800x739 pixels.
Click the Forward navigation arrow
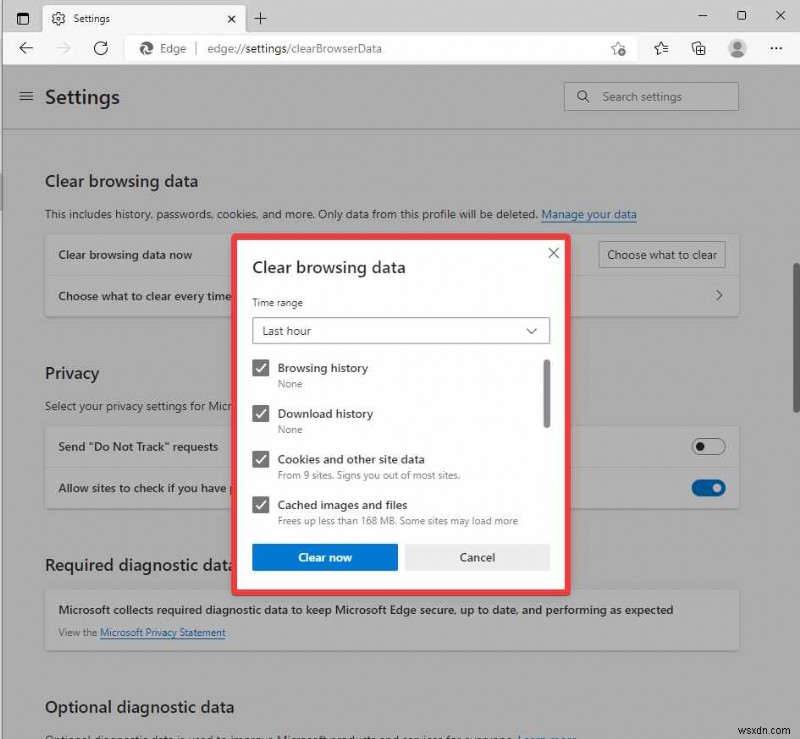(64, 48)
